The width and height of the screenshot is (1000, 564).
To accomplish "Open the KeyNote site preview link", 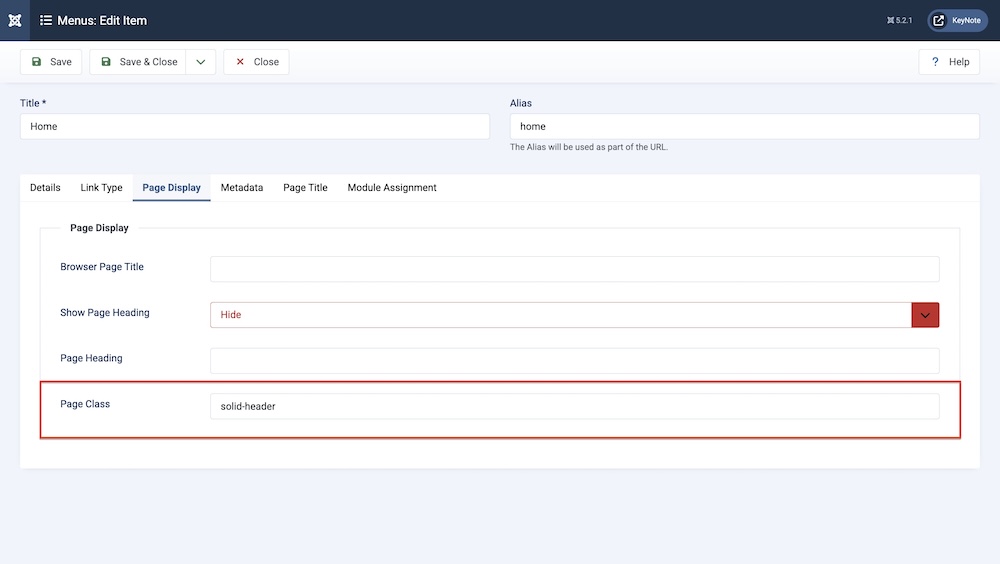I will click(x=957, y=20).
